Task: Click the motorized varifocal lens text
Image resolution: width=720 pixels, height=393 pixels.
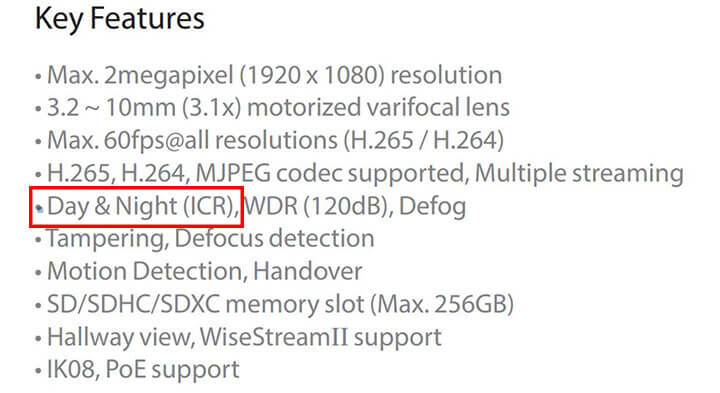Action: coord(378,107)
